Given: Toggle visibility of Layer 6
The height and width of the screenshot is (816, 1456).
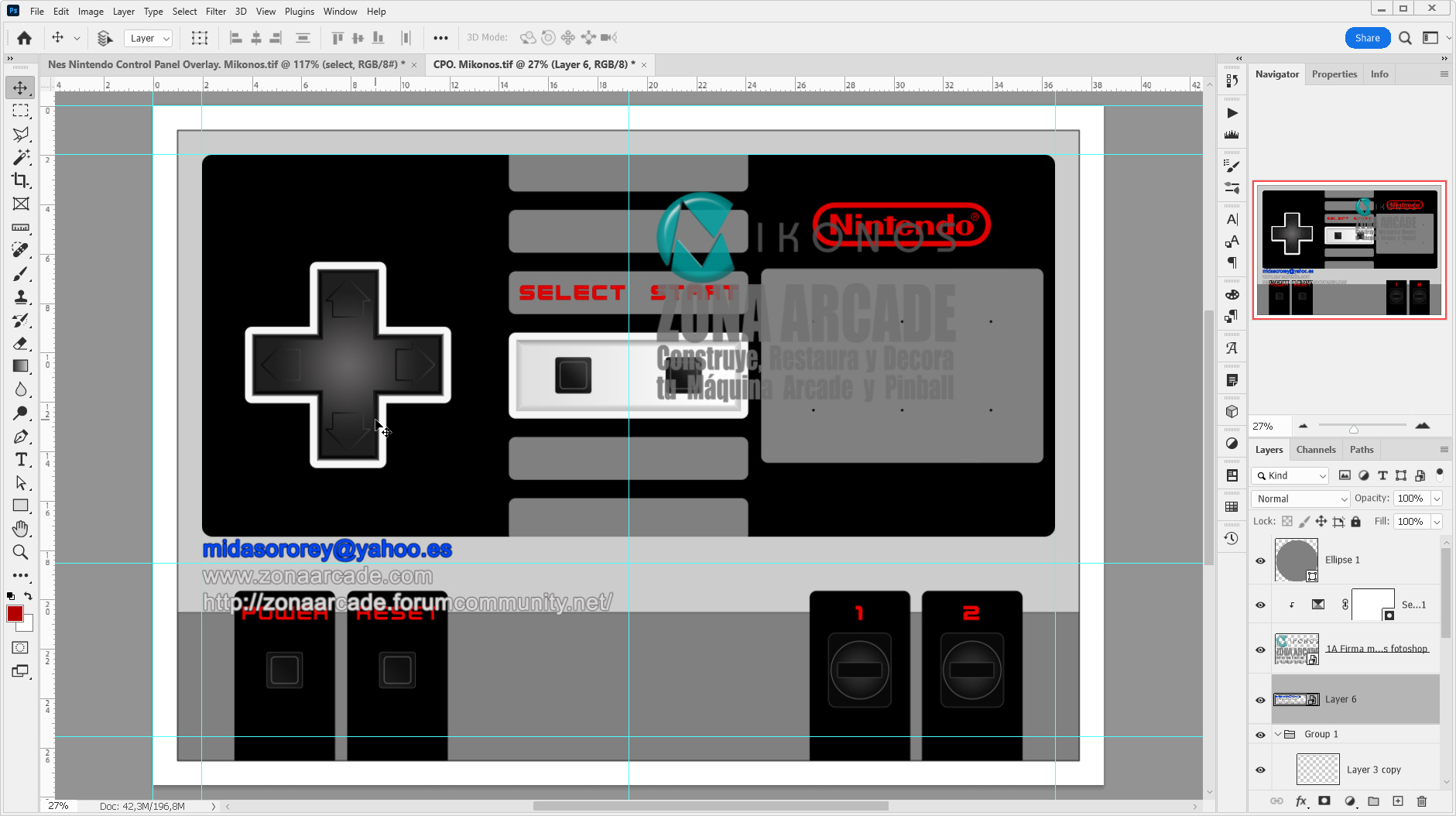Looking at the screenshot, I should [1260, 700].
